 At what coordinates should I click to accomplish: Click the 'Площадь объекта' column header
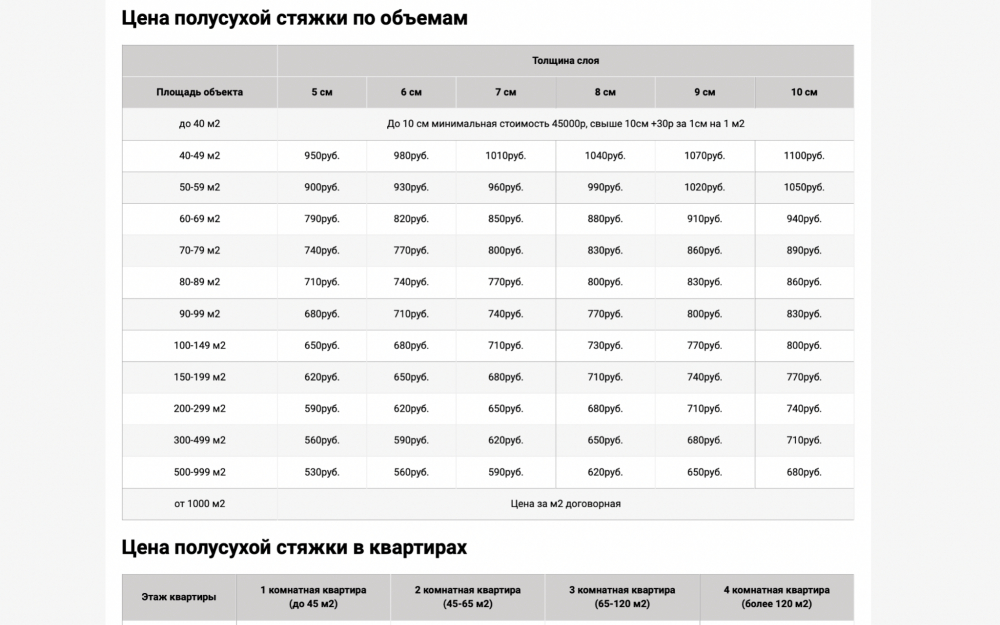(200, 92)
